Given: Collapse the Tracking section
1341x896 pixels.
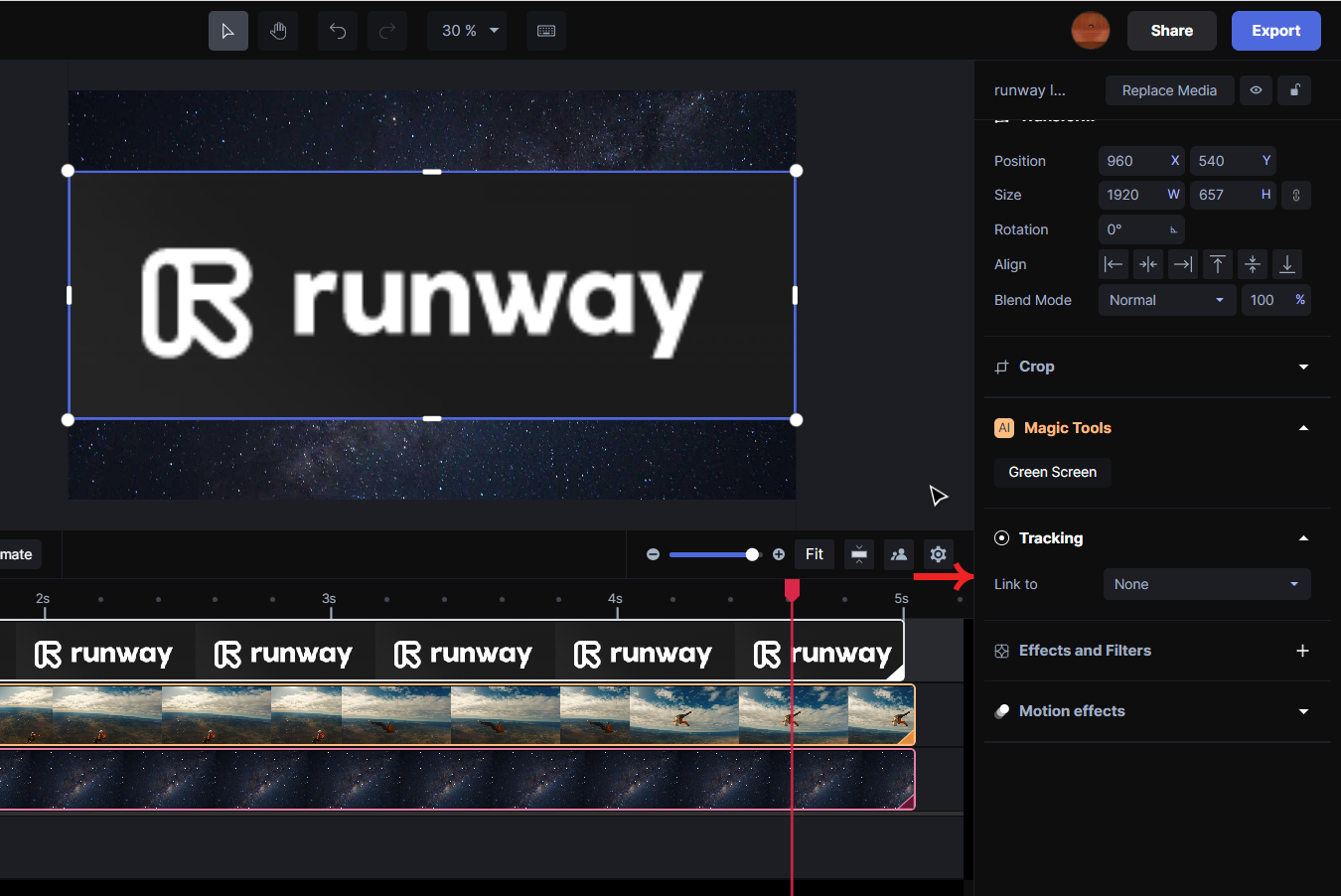Looking at the screenshot, I should (x=1303, y=538).
